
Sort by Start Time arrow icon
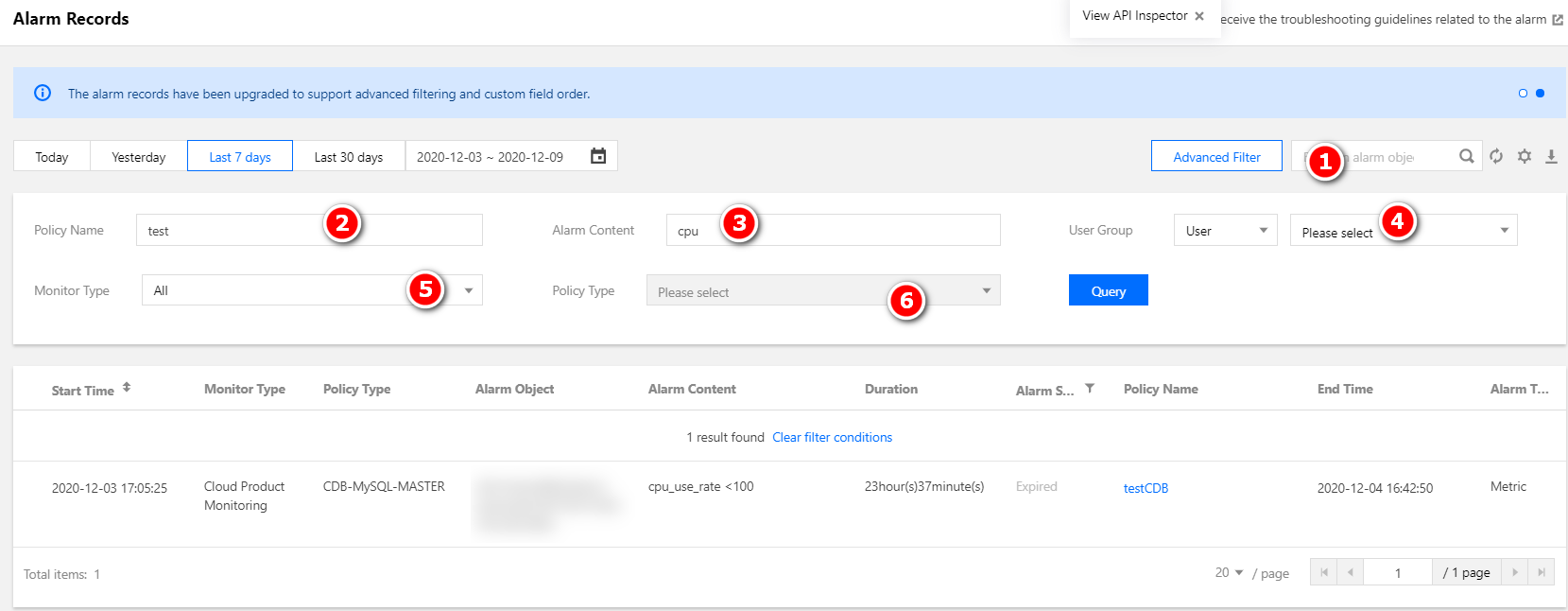[127, 388]
